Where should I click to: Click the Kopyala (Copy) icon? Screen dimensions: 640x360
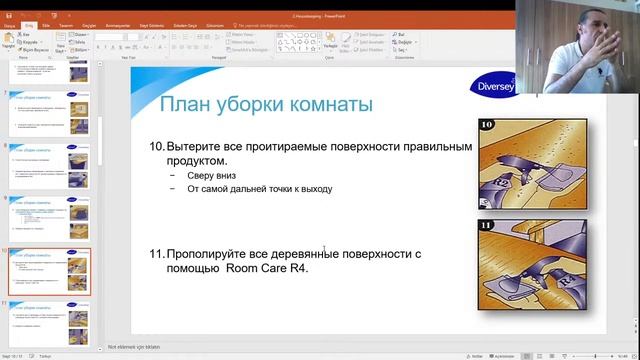click(20, 42)
